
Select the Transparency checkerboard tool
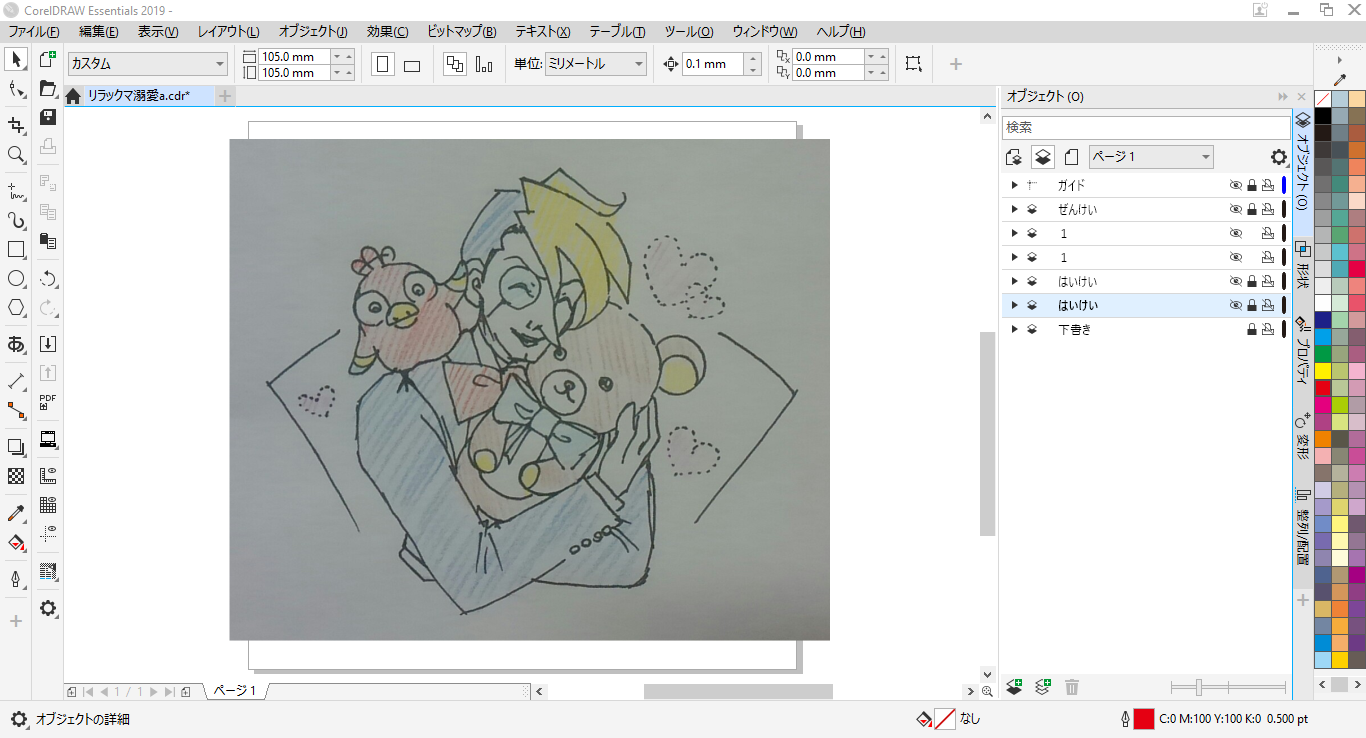tap(16, 476)
